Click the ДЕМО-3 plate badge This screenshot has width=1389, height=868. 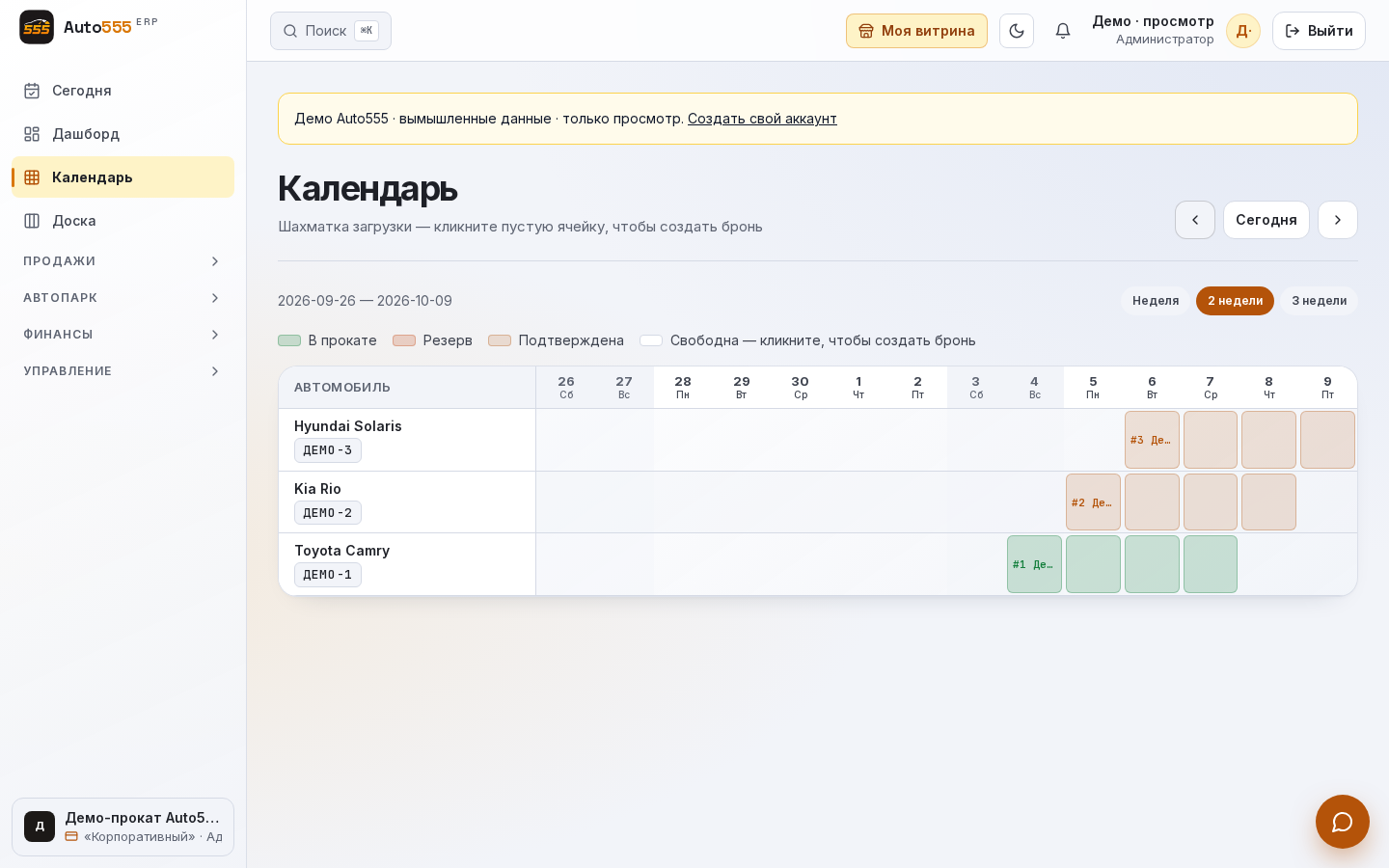328,450
